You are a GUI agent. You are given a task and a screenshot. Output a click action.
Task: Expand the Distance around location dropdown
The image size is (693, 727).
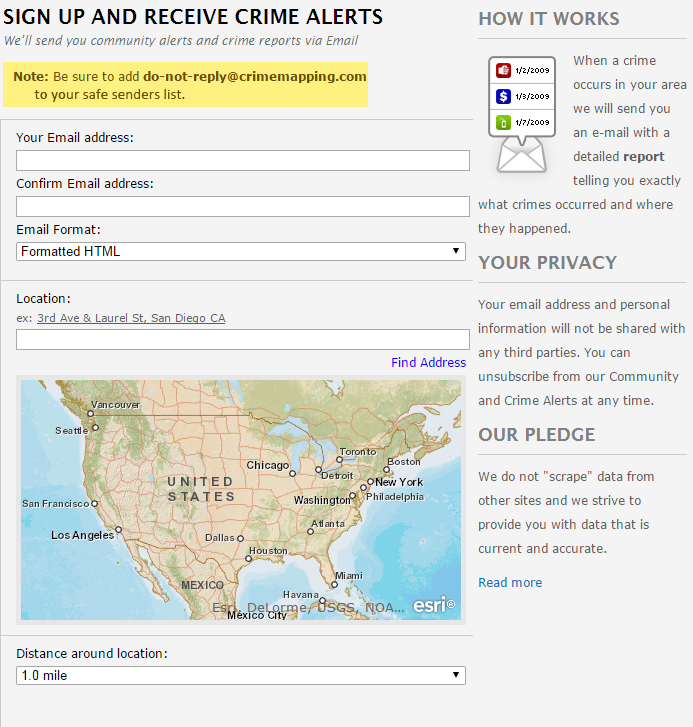241,675
